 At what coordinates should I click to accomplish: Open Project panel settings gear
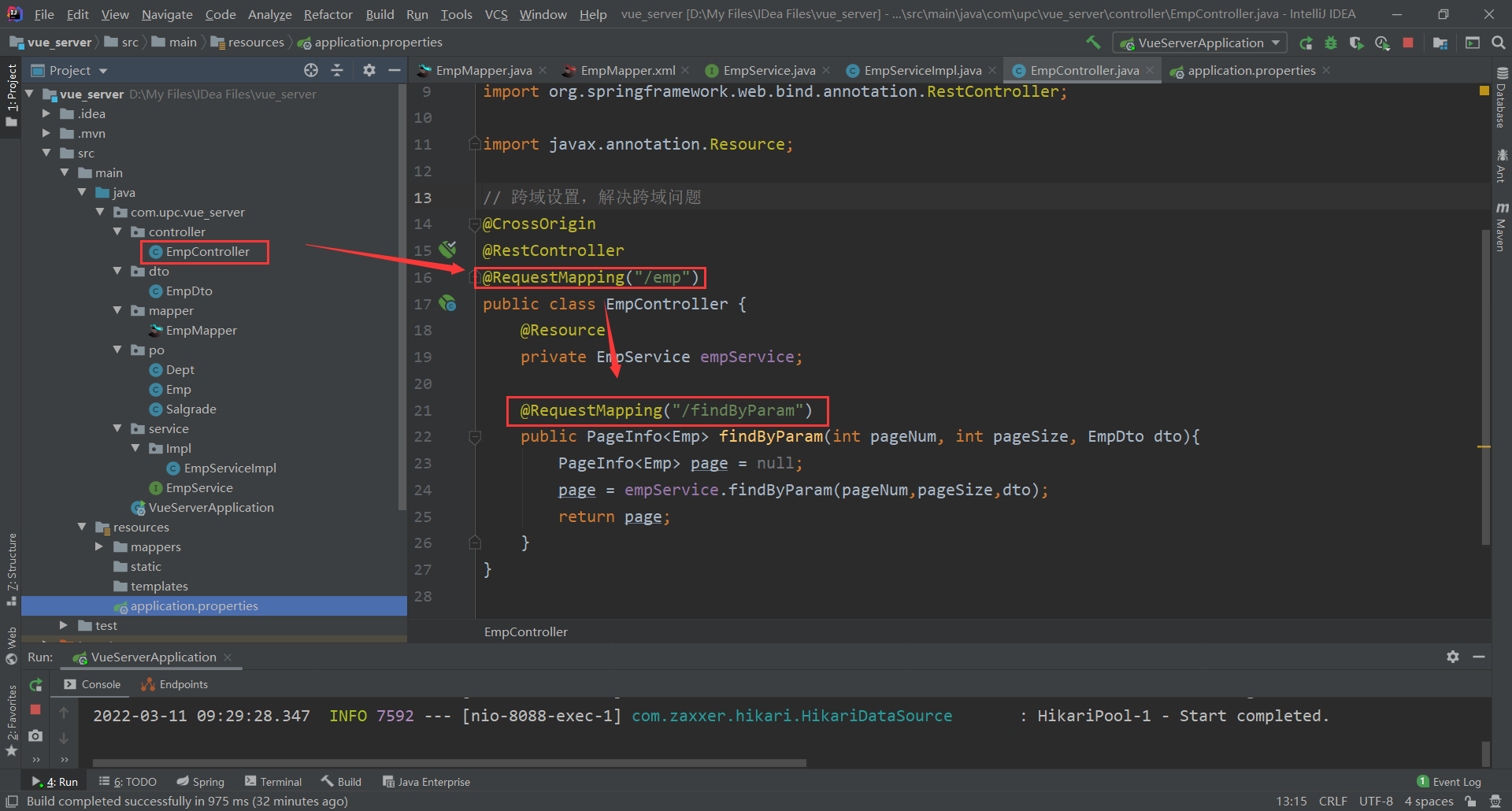coord(369,70)
